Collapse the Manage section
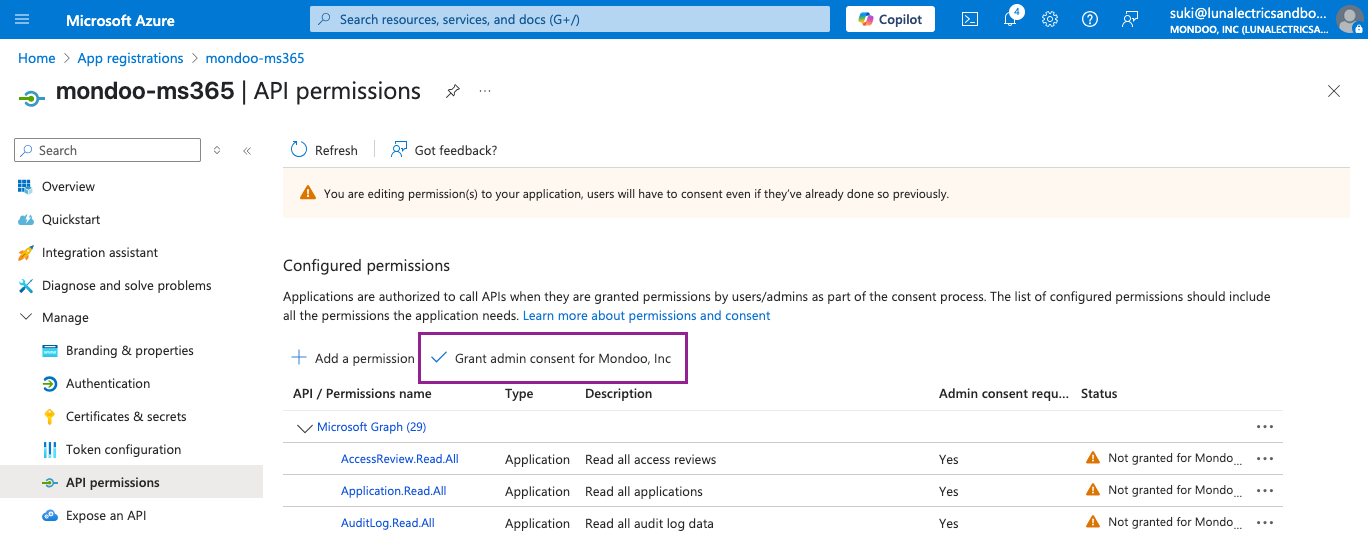Screen dimensions: 1368x535 pyautogui.click(x=25, y=317)
